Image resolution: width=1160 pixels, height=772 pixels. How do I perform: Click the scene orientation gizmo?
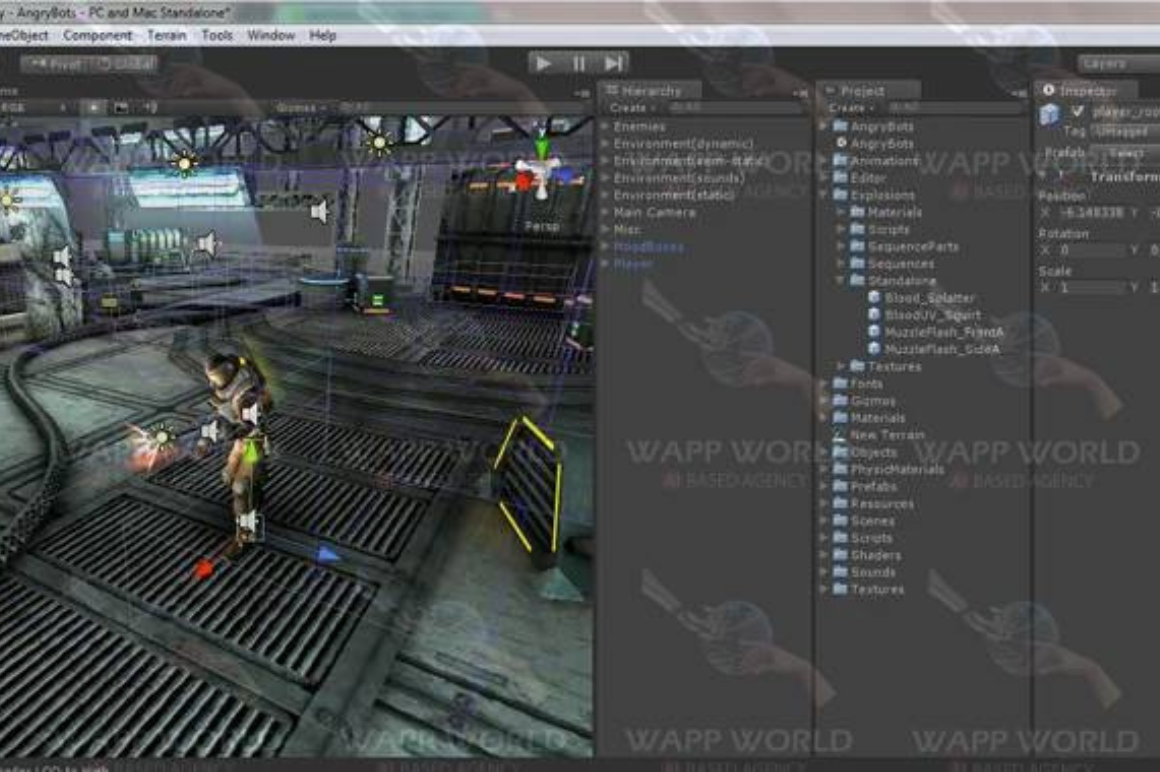(x=541, y=173)
